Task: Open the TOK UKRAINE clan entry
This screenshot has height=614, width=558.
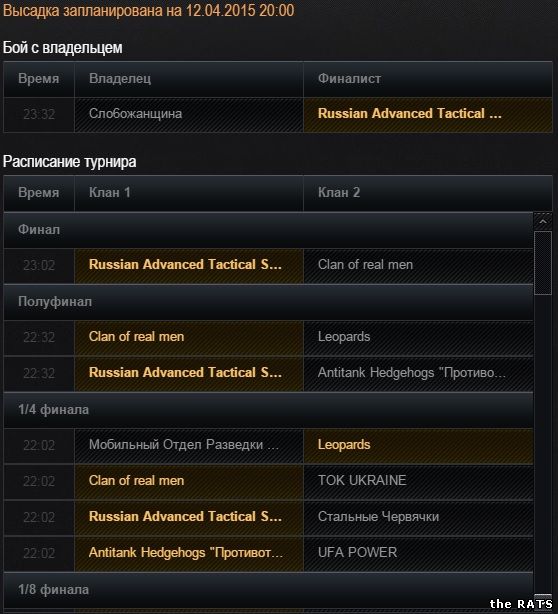Action: (362, 481)
